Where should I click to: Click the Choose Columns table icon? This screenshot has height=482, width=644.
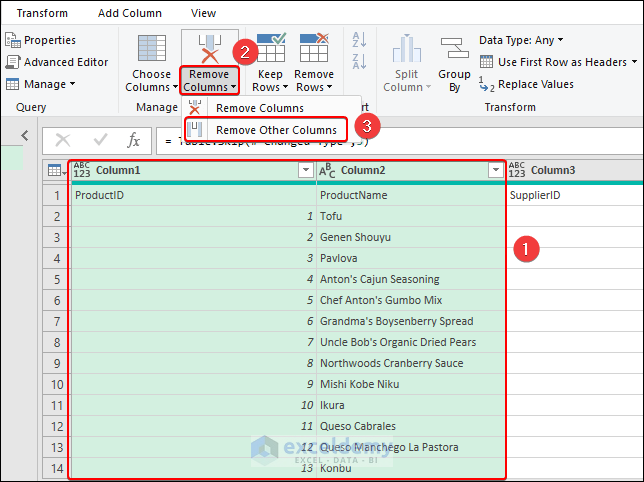pyautogui.click(x=152, y=48)
